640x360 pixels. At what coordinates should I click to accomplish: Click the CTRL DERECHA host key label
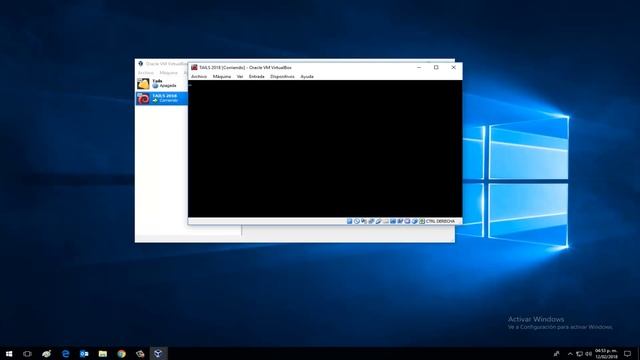440,221
